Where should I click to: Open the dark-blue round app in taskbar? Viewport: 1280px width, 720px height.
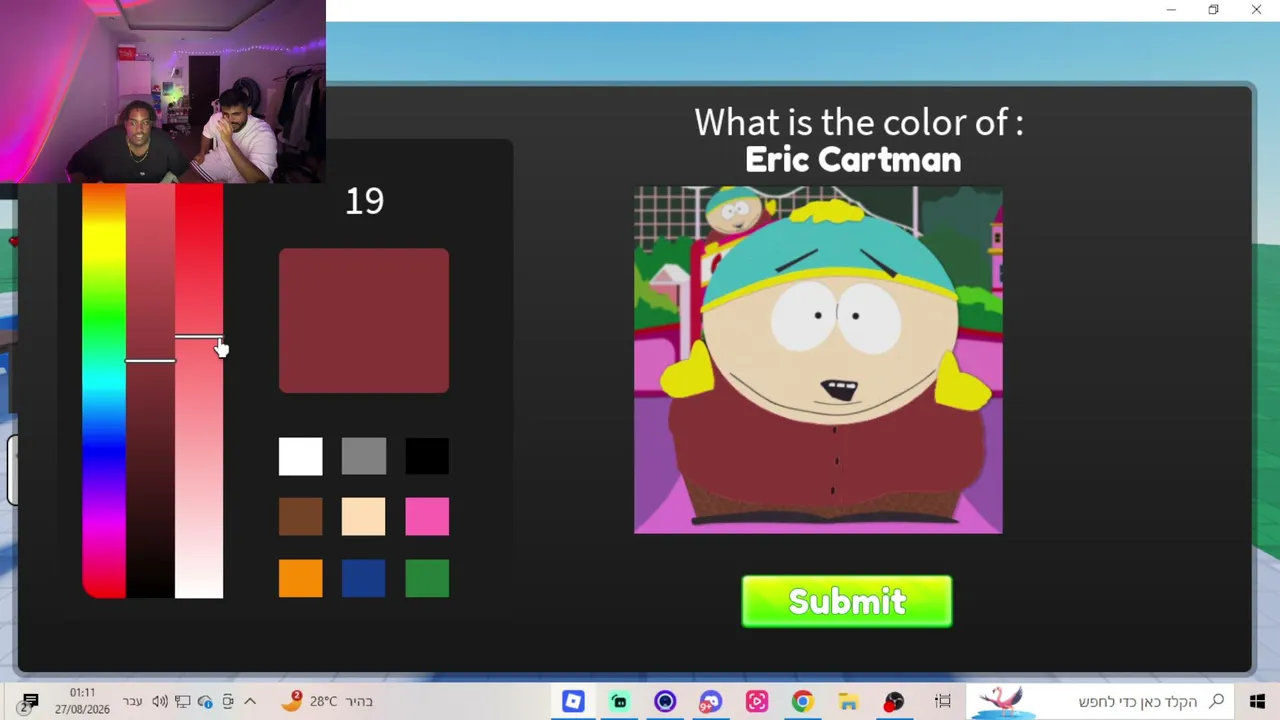click(665, 702)
